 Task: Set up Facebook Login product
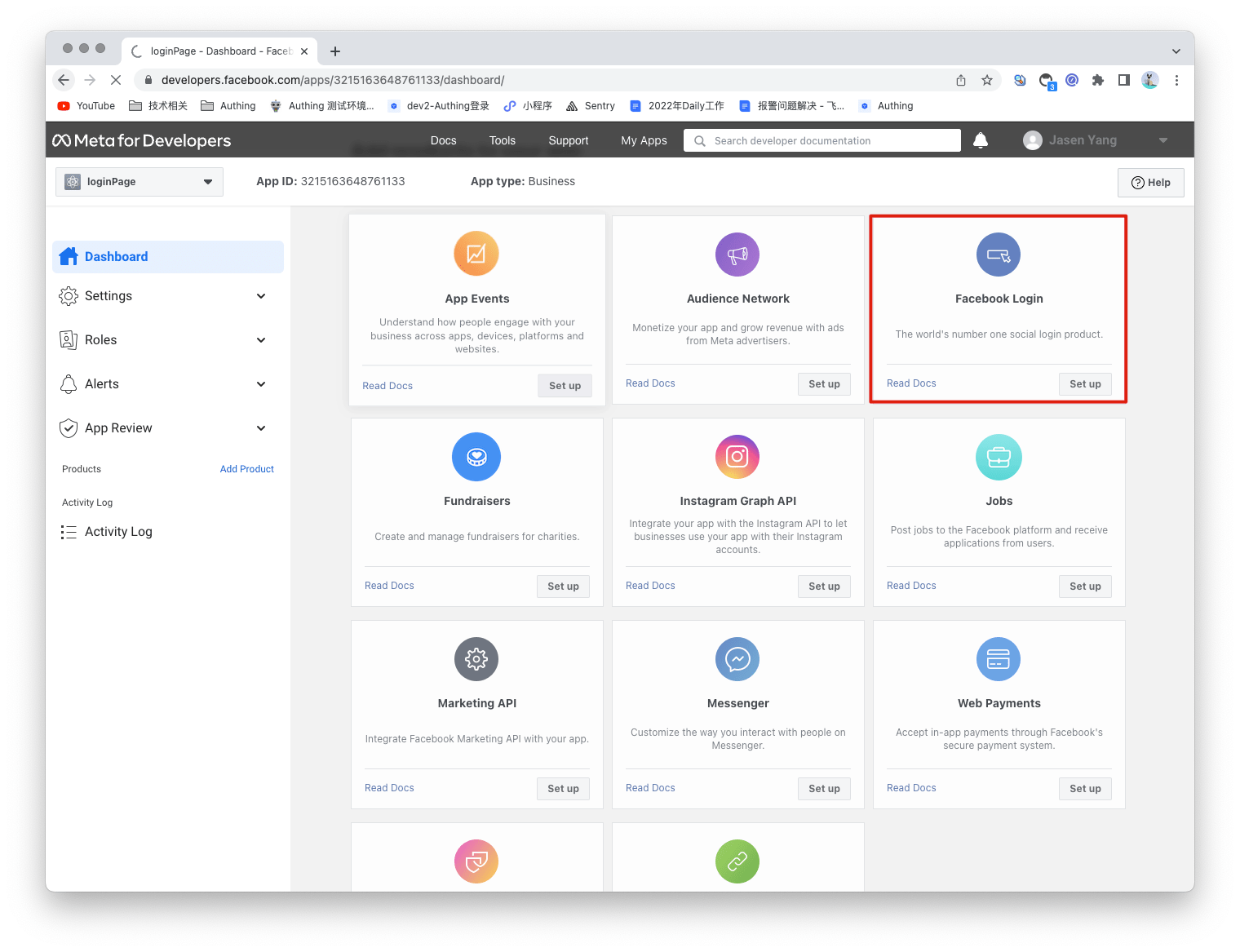(1085, 384)
